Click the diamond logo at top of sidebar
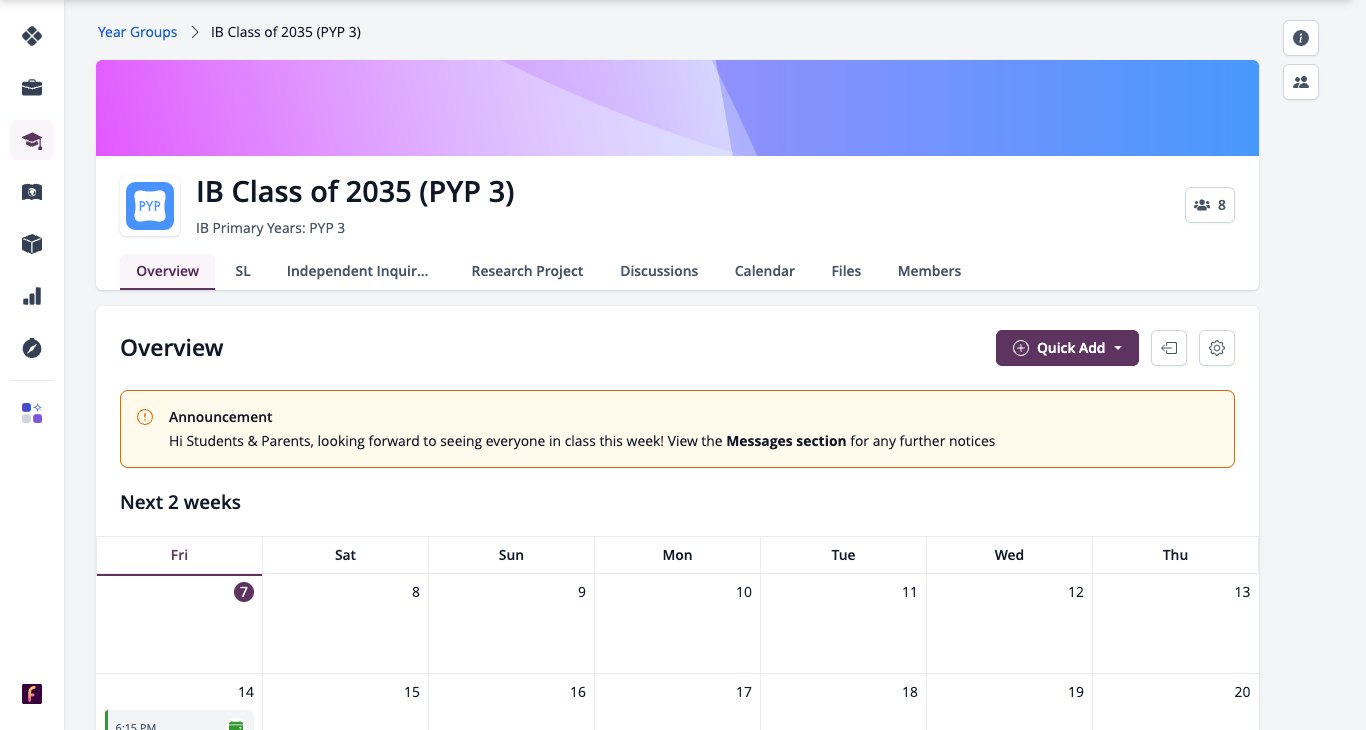Viewport: 1366px width, 730px height. [x=32, y=36]
